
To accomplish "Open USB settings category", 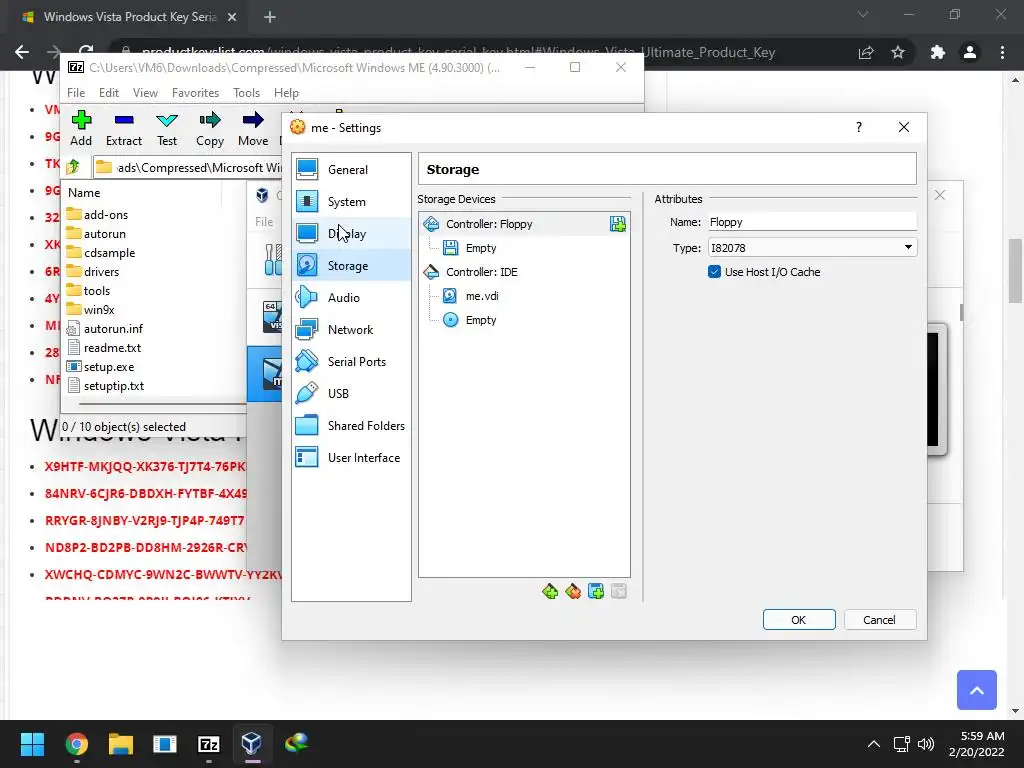I will coord(351,394).
